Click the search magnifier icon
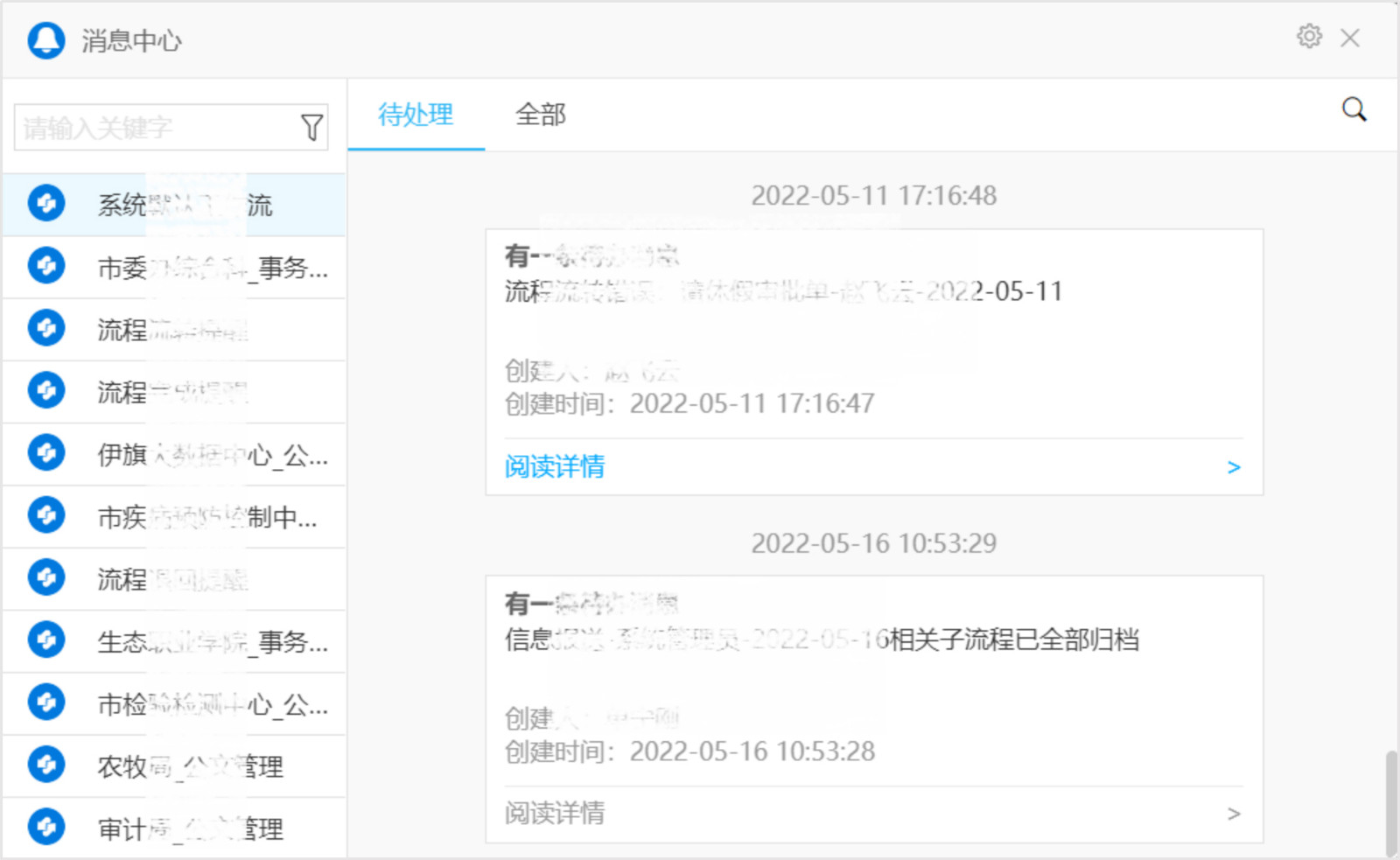 pos(1354,109)
